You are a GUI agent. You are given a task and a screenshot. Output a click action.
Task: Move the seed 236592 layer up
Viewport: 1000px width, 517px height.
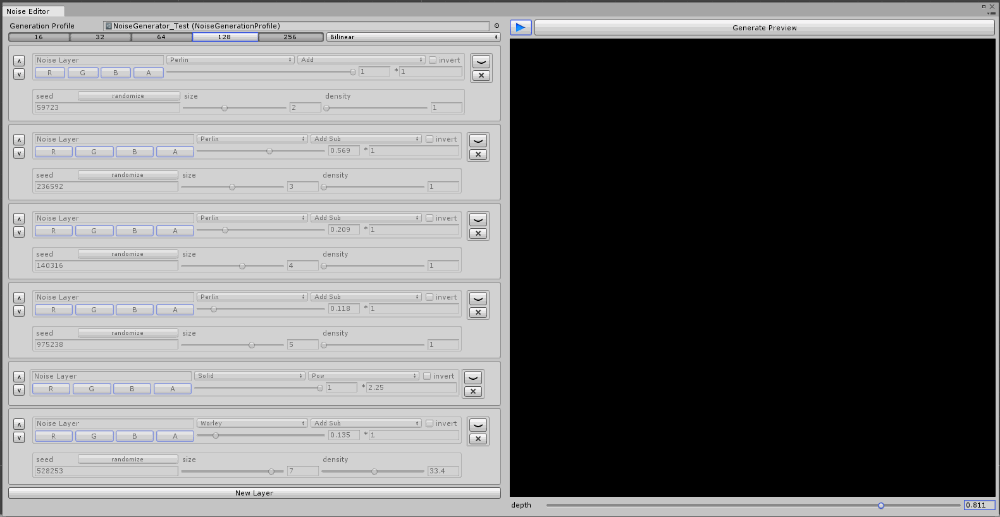[19, 140]
